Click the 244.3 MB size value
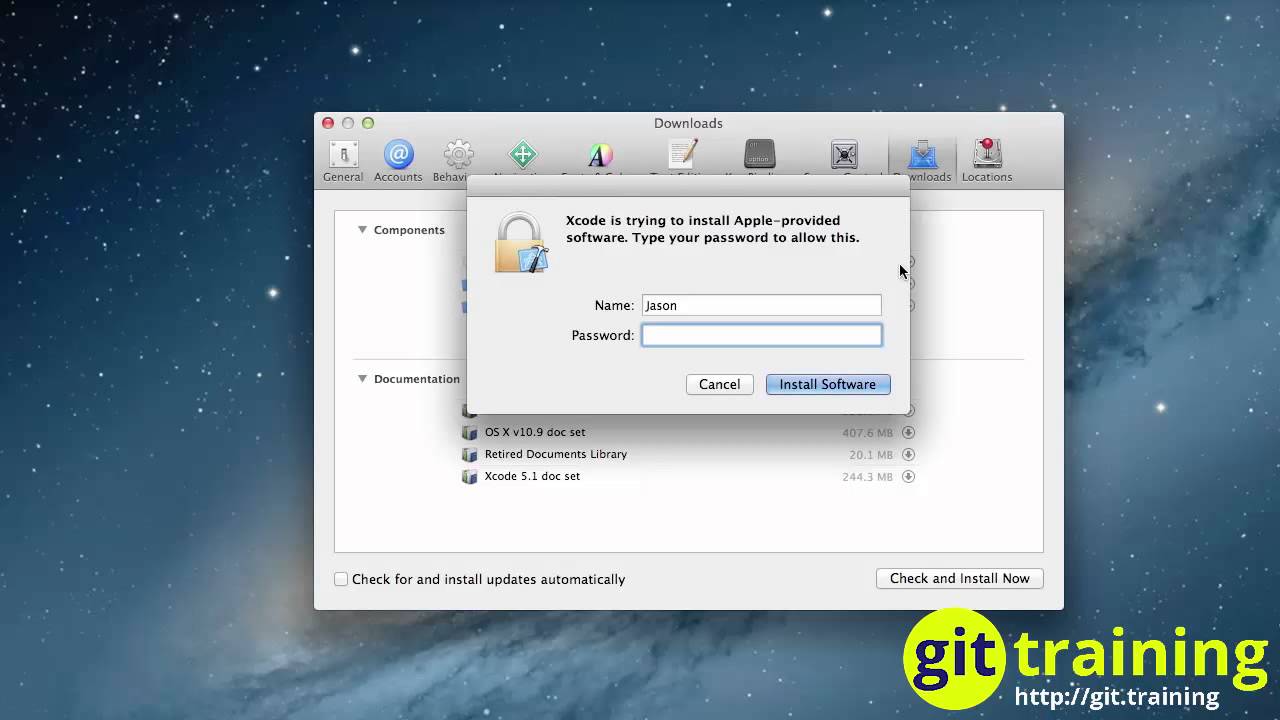Image resolution: width=1280 pixels, height=720 pixels. (867, 477)
